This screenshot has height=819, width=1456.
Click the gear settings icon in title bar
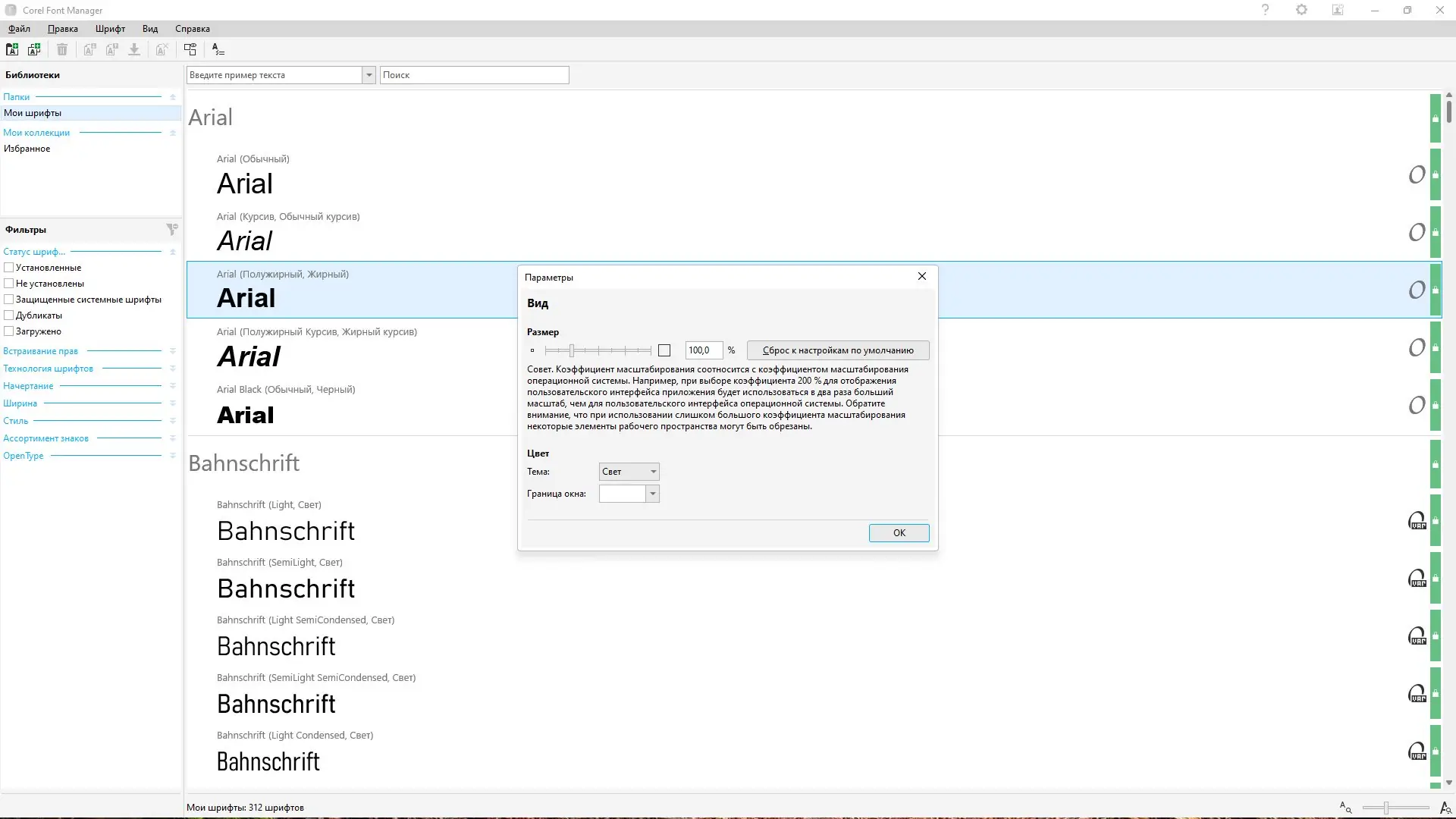point(1301,10)
